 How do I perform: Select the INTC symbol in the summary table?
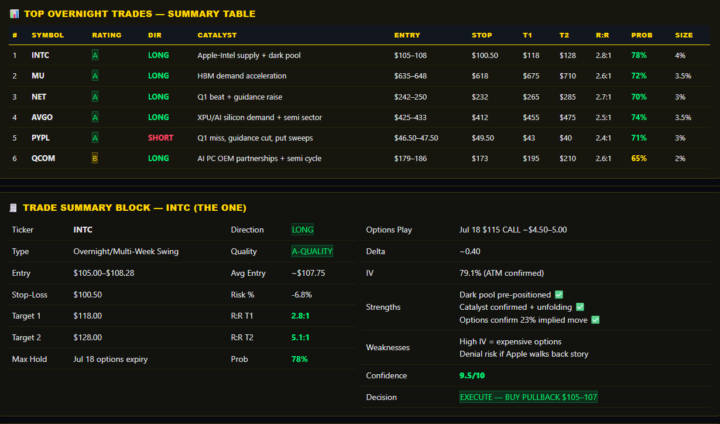pos(40,56)
